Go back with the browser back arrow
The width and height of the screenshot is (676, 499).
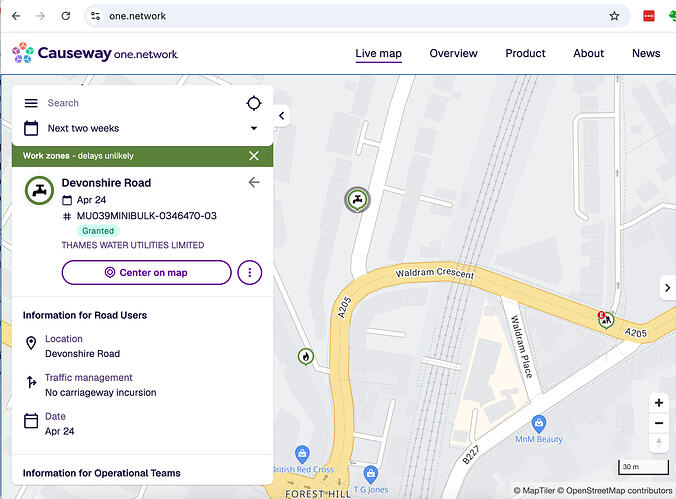[16, 16]
